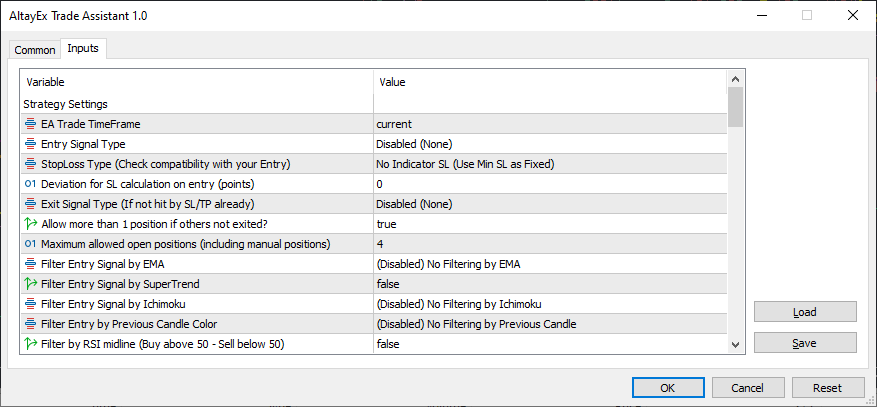Screen dimensions: 877x407
Task: Click the icon beside Exit Signal Type
Action: point(31,204)
